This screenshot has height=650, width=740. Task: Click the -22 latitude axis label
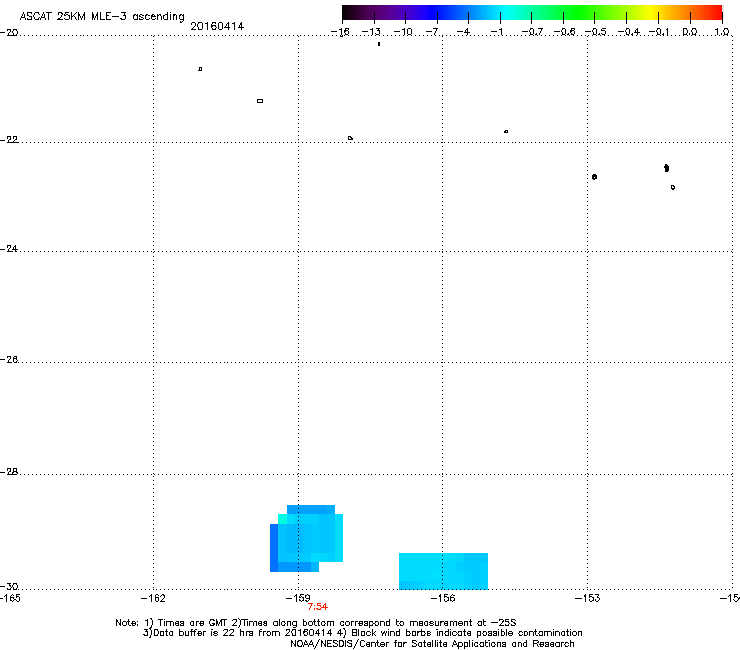coord(9,140)
